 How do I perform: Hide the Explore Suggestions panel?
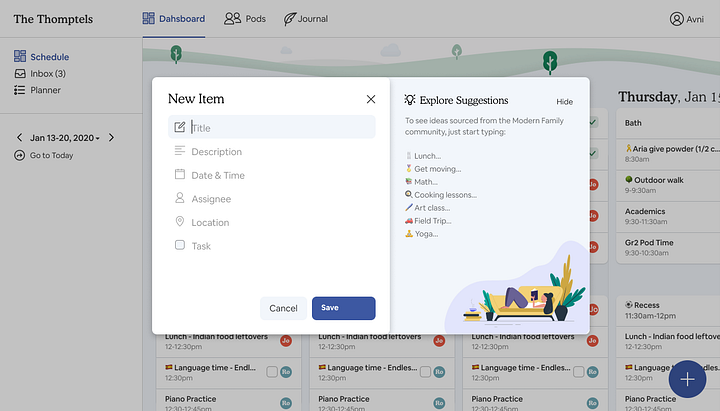[564, 101]
